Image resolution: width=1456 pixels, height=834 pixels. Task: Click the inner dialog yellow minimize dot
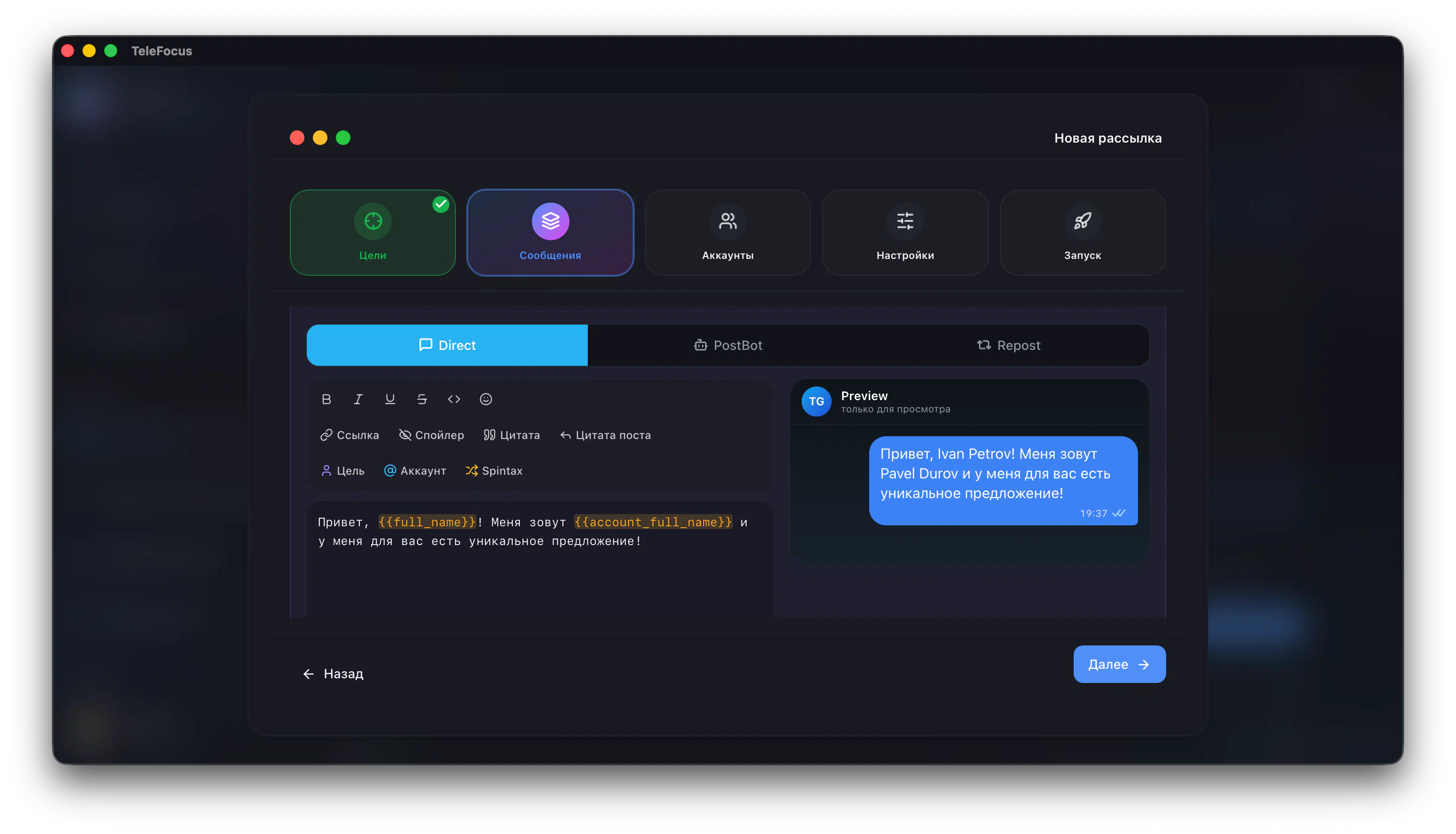pyautogui.click(x=320, y=138)
